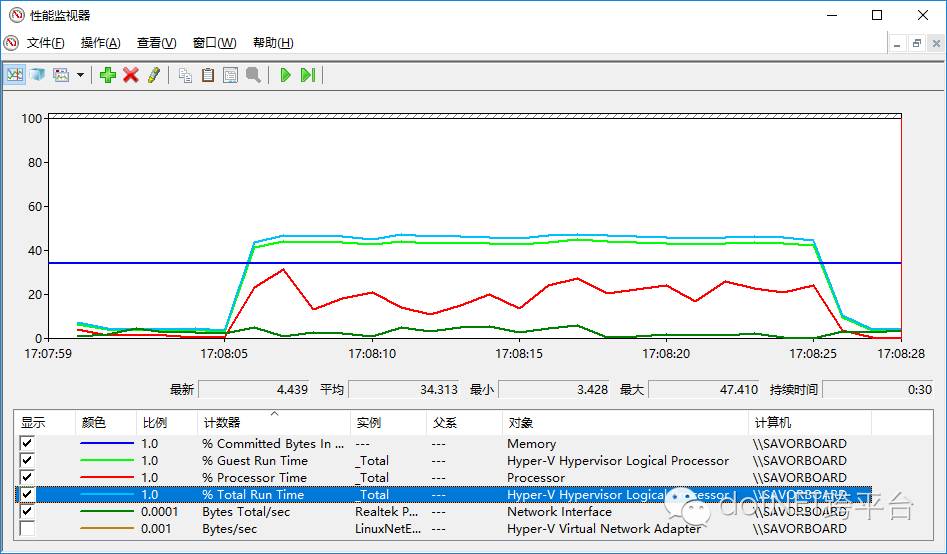Open the 文件(F) menu
Screen dimensions: 947x554
tap(45, 43)
